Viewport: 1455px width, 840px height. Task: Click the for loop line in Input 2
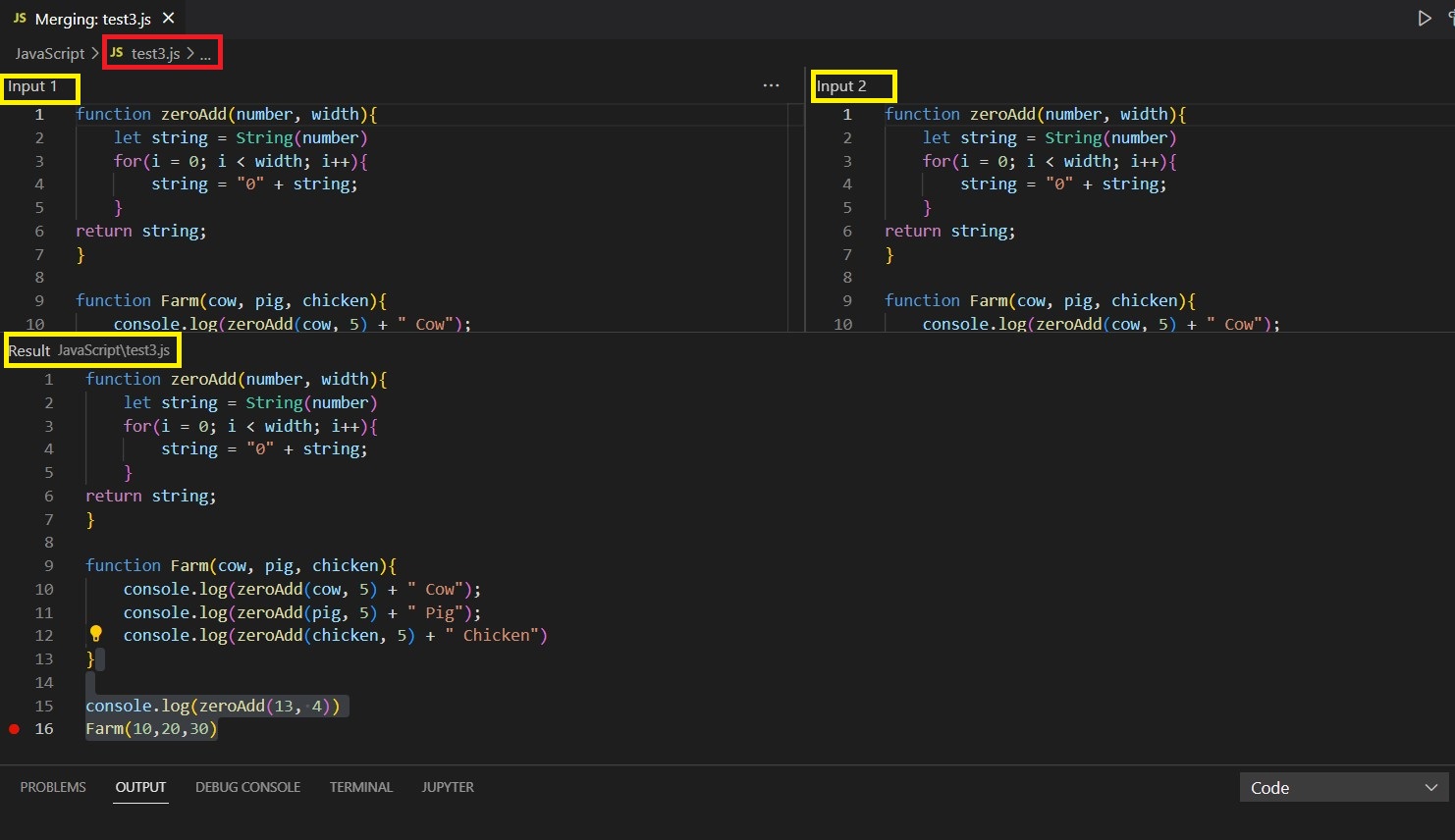pos(1050,161)
